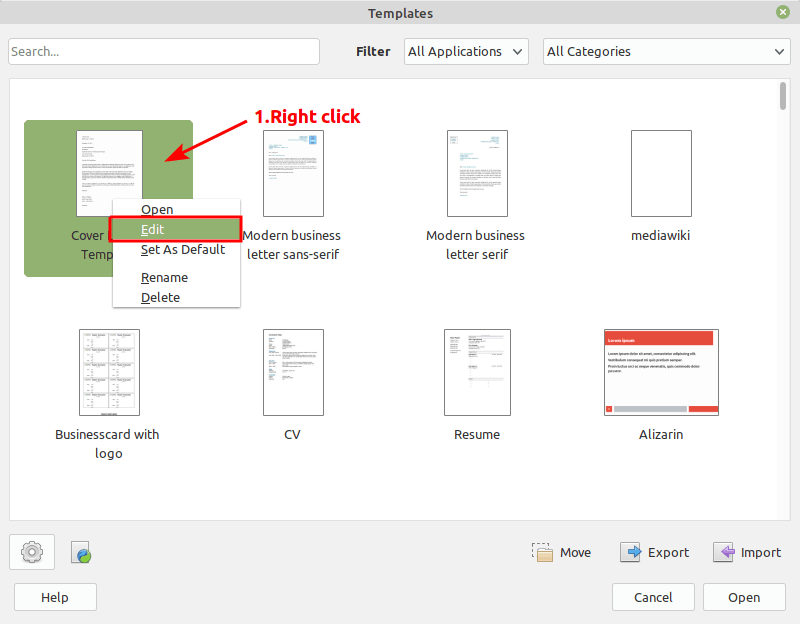
Task: Select the mediawiki template thumbnail
Action: coord(661,173)
